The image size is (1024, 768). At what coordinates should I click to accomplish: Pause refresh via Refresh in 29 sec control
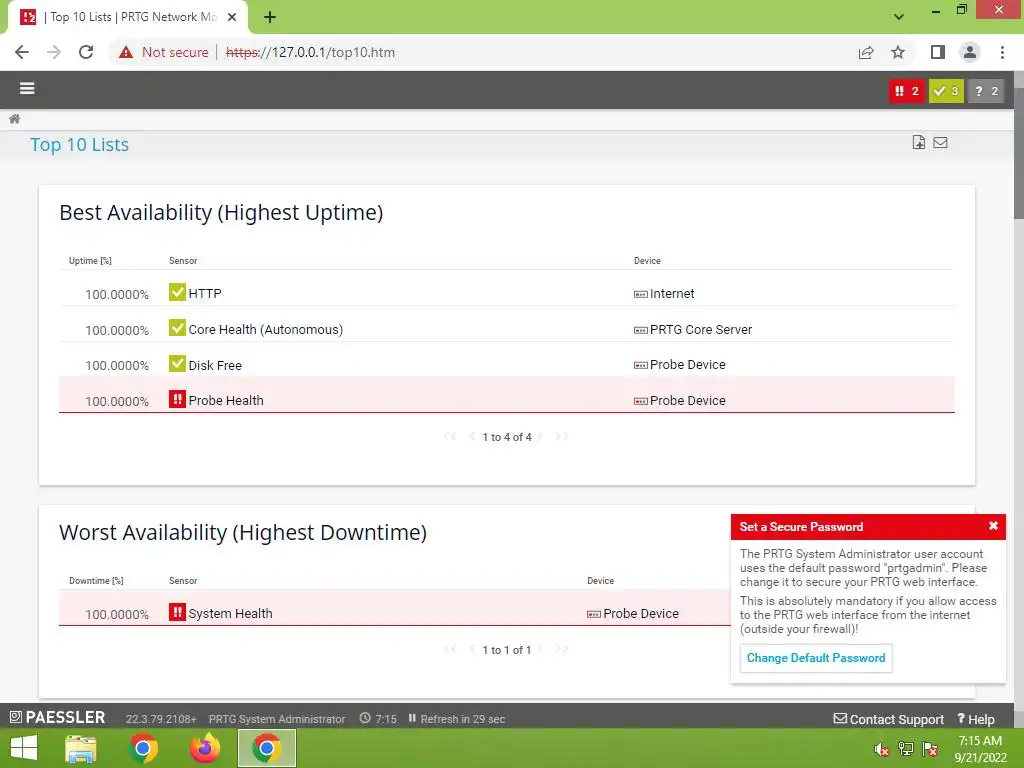coord(456,719)
